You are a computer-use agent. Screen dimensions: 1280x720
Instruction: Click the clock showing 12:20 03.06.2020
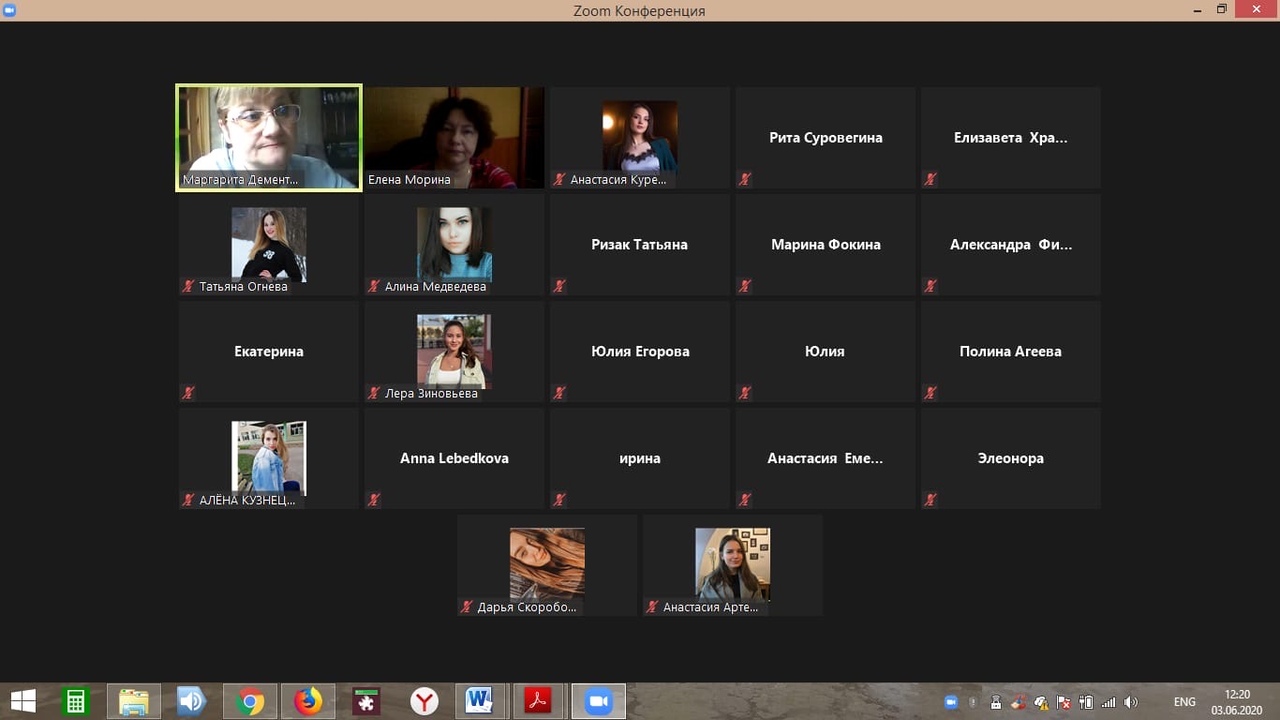pyautogui.click(x=1237, y=702)
